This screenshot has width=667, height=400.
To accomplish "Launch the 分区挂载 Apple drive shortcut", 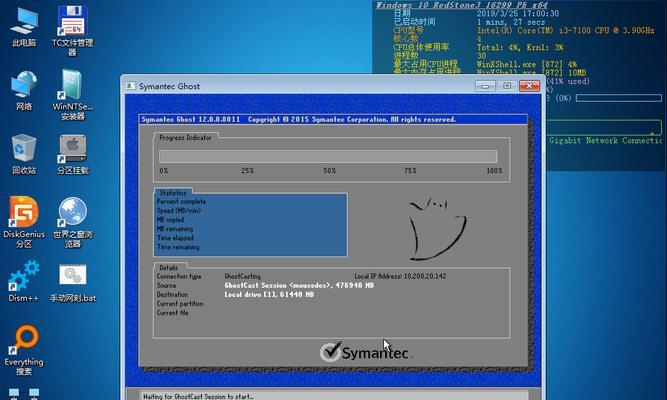I will [x=72, y=154].
